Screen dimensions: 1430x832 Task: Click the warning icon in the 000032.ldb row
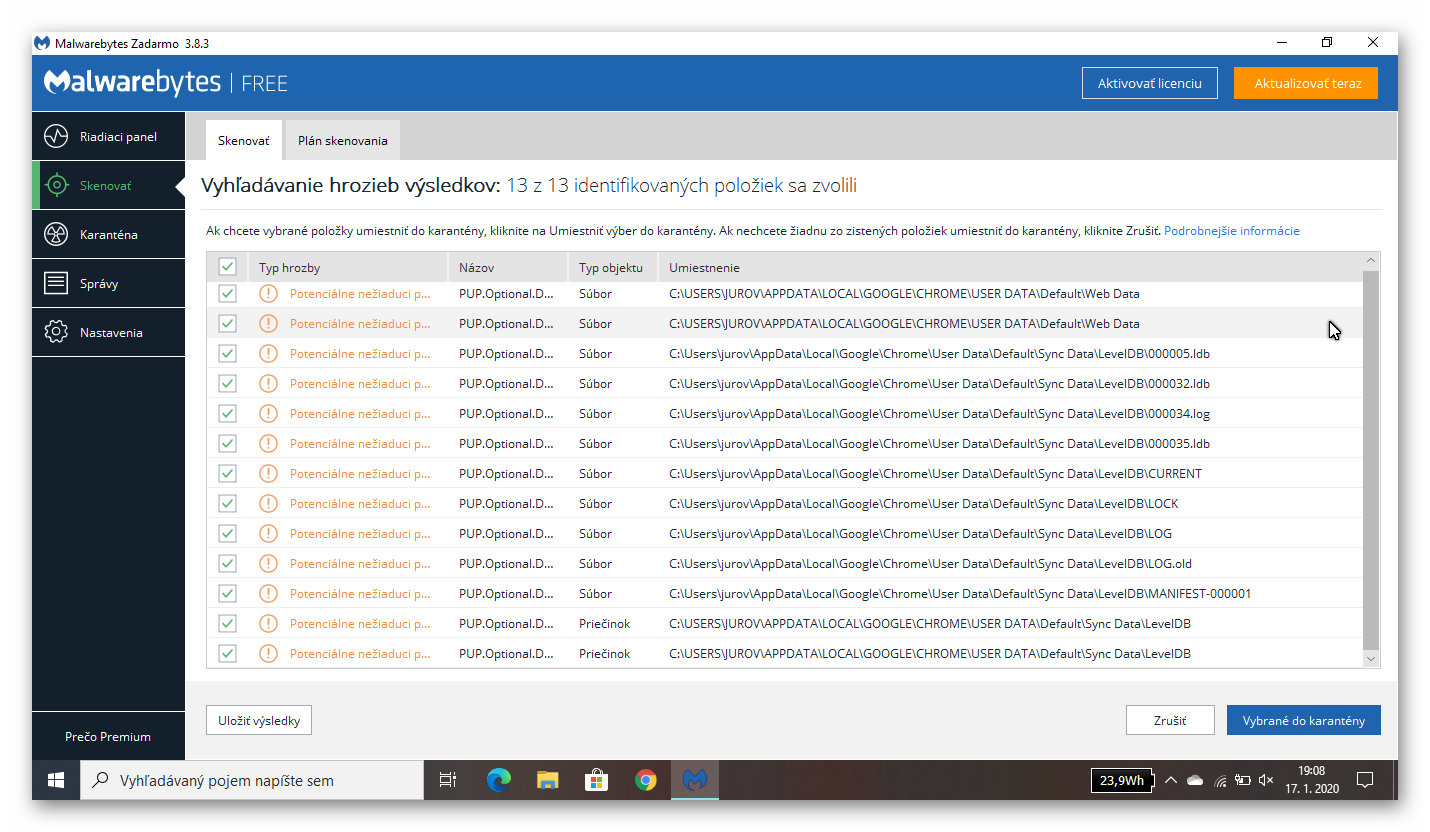click(268, 383)
